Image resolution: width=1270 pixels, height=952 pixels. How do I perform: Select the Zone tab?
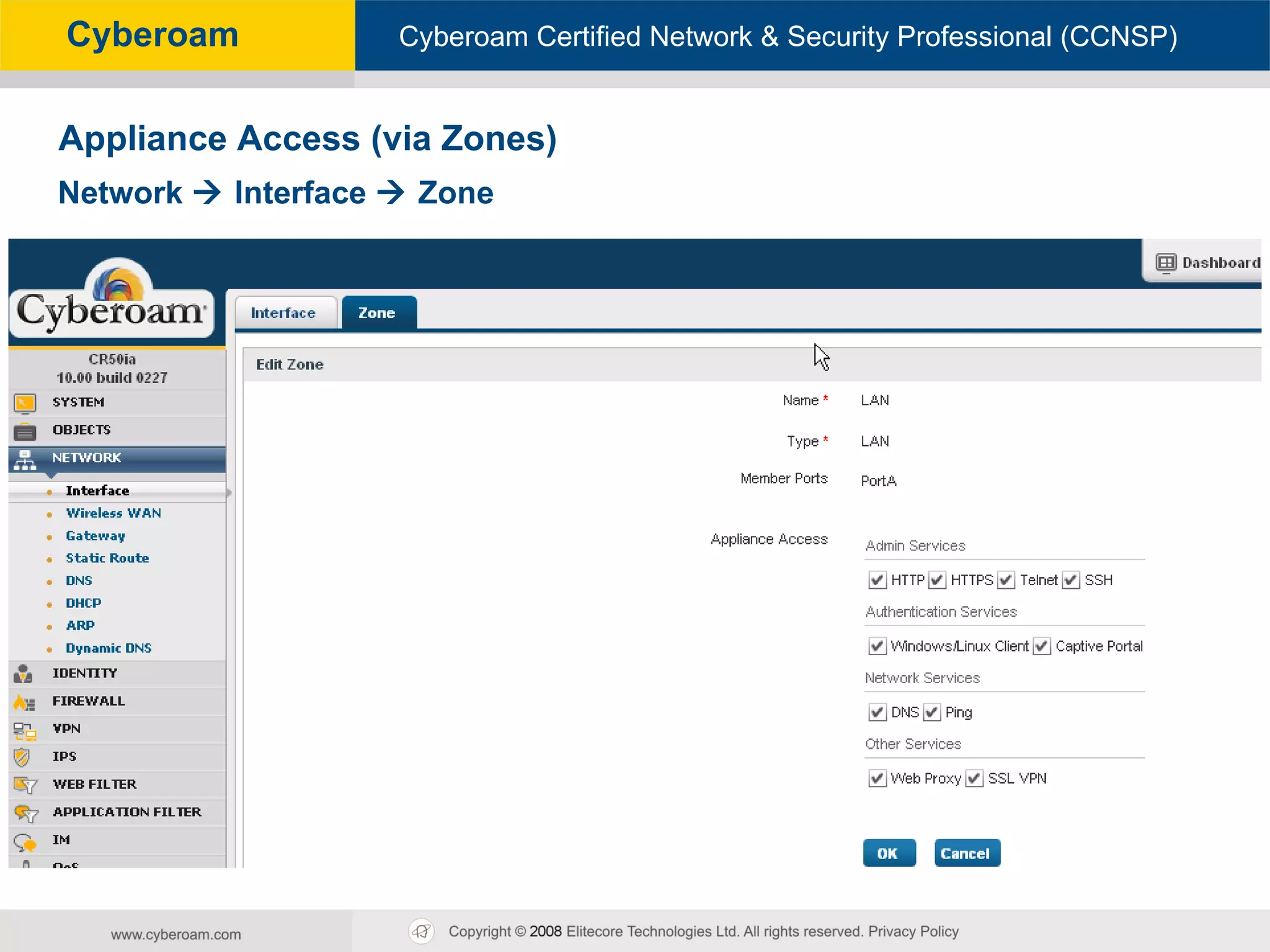pyautogui.click(x=379, y=313)
